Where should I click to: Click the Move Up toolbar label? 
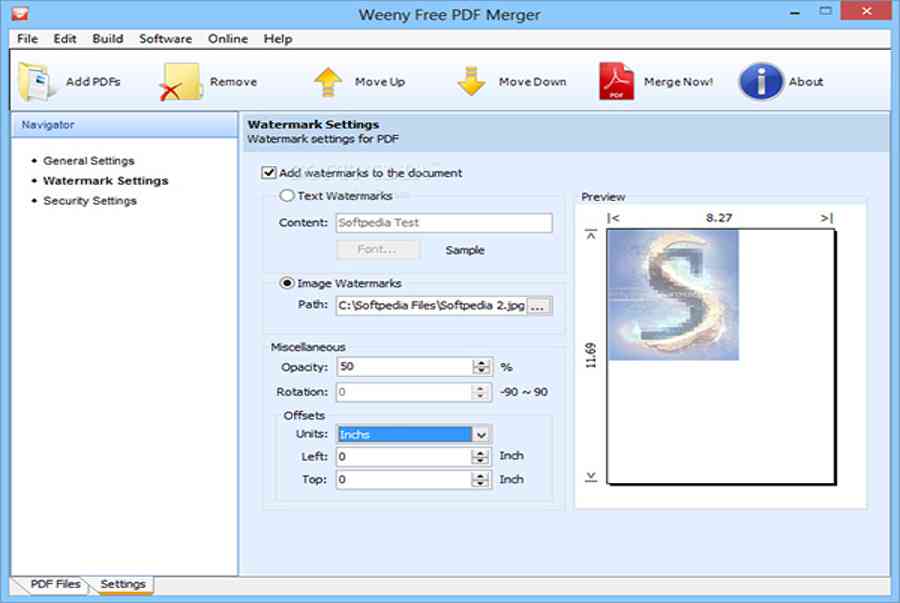click(380, 81)
